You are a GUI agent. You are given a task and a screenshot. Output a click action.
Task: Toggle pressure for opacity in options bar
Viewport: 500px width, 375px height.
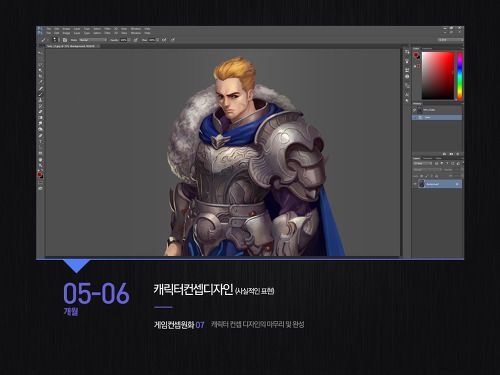[x=135, y=40]
